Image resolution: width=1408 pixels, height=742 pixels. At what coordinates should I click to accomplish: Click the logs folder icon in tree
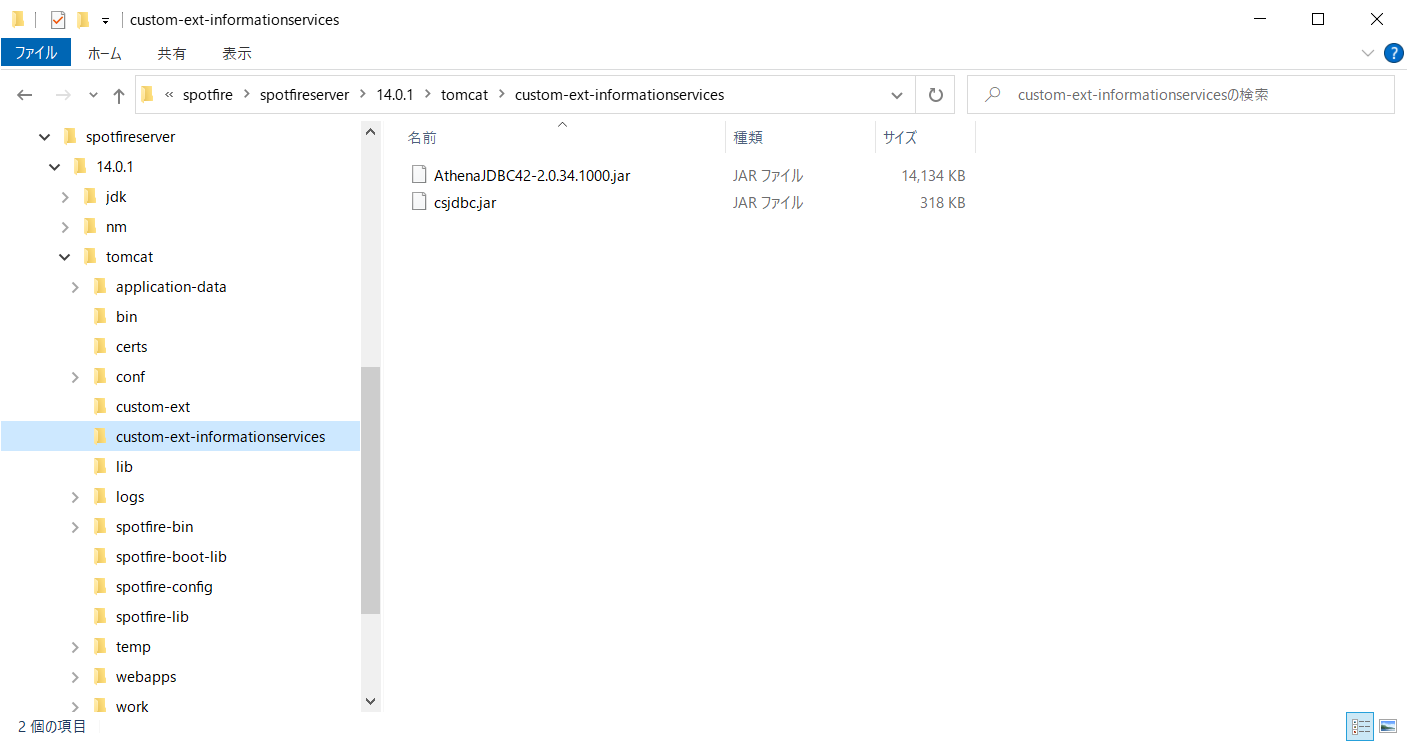click(99, 497)
